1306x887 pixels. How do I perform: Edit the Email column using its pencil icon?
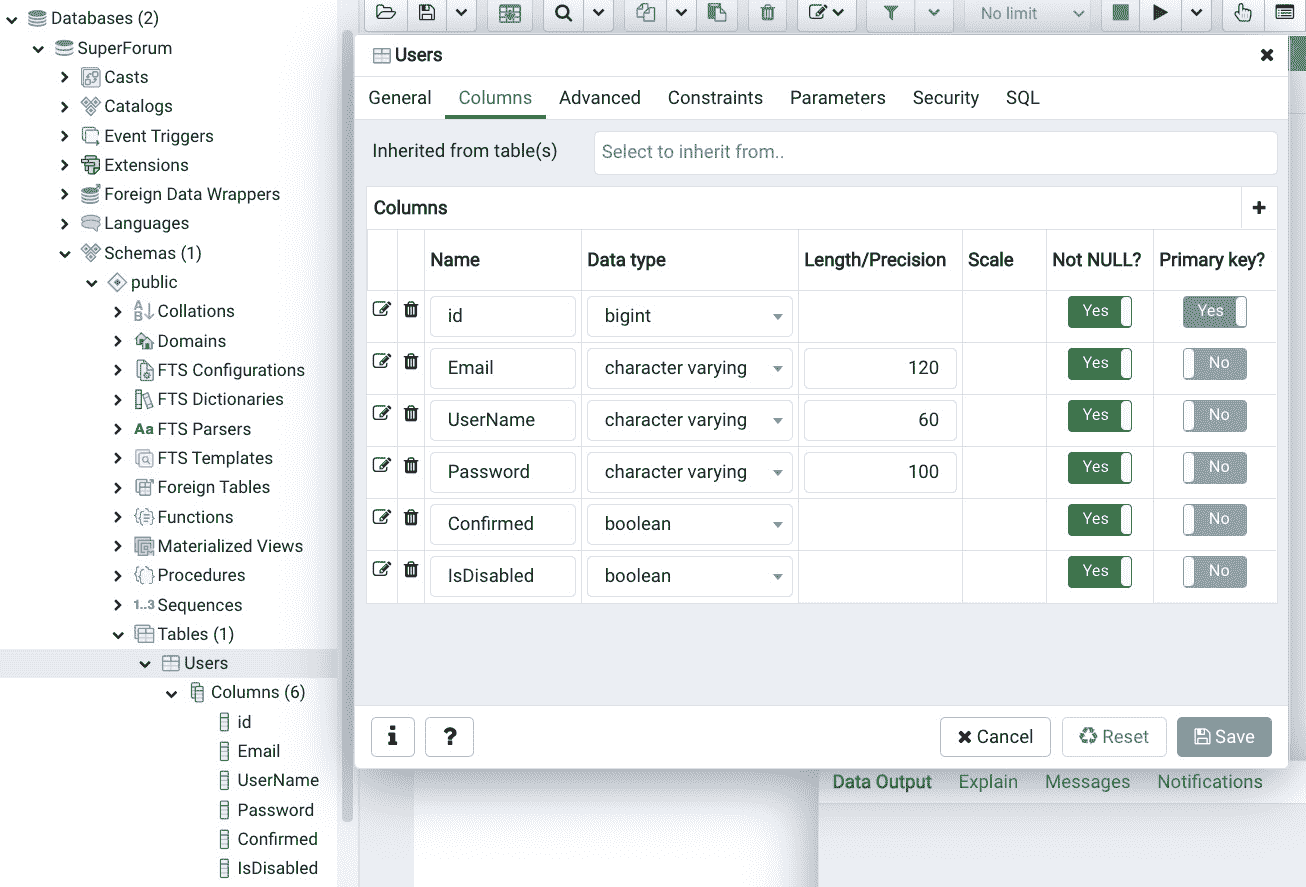(381, 361)
